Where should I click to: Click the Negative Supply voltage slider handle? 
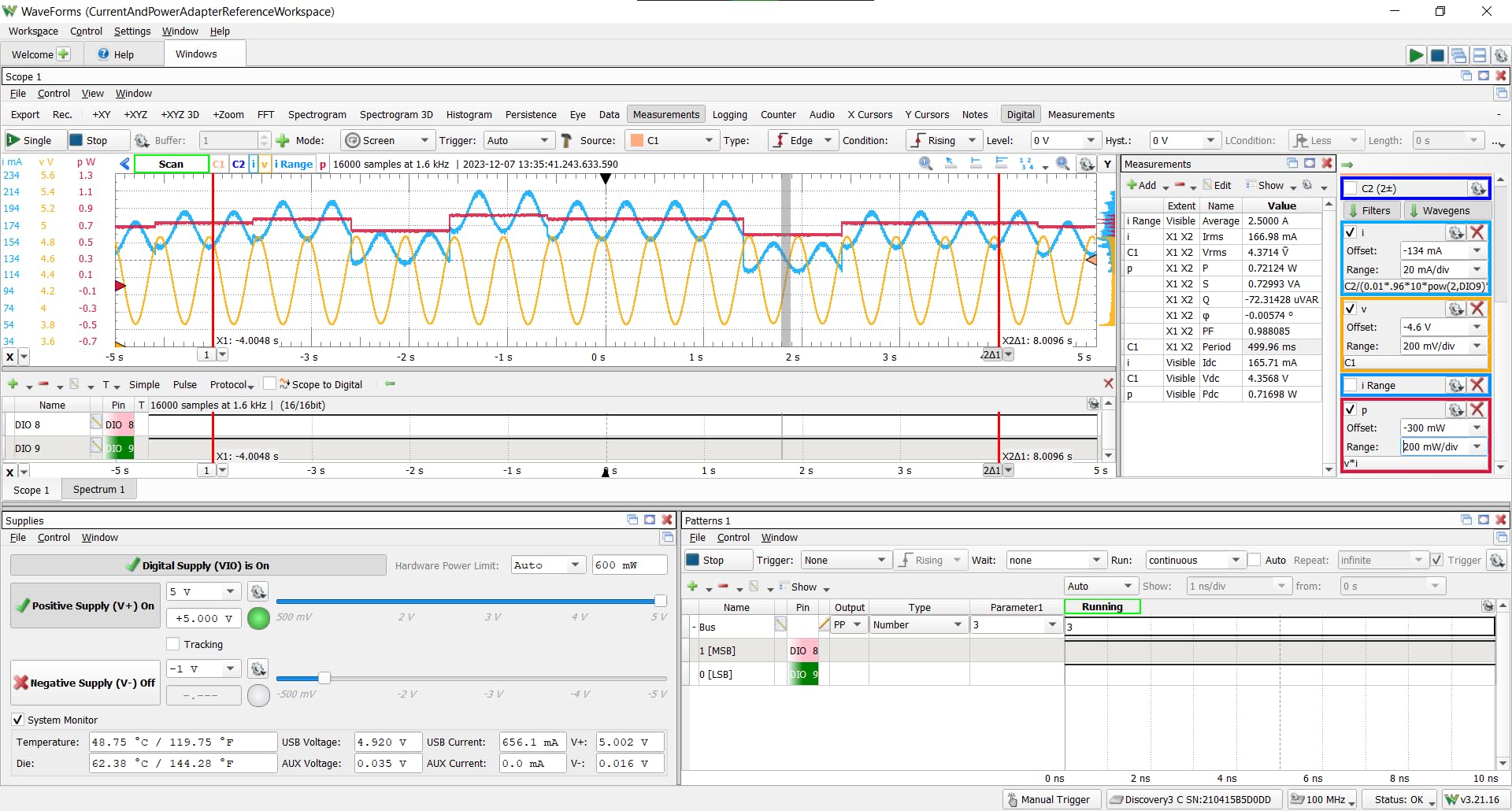tap(324, 678)
